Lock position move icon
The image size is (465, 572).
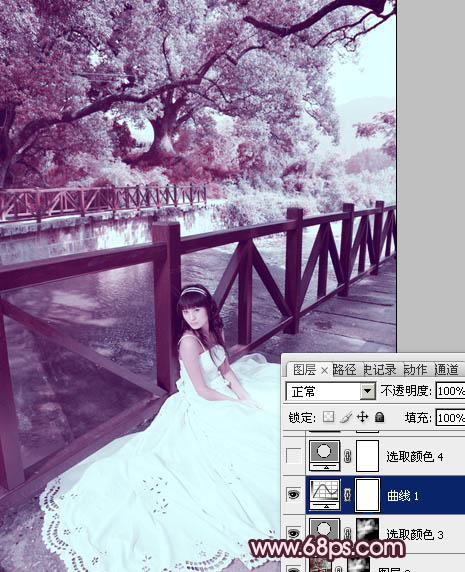363,417
